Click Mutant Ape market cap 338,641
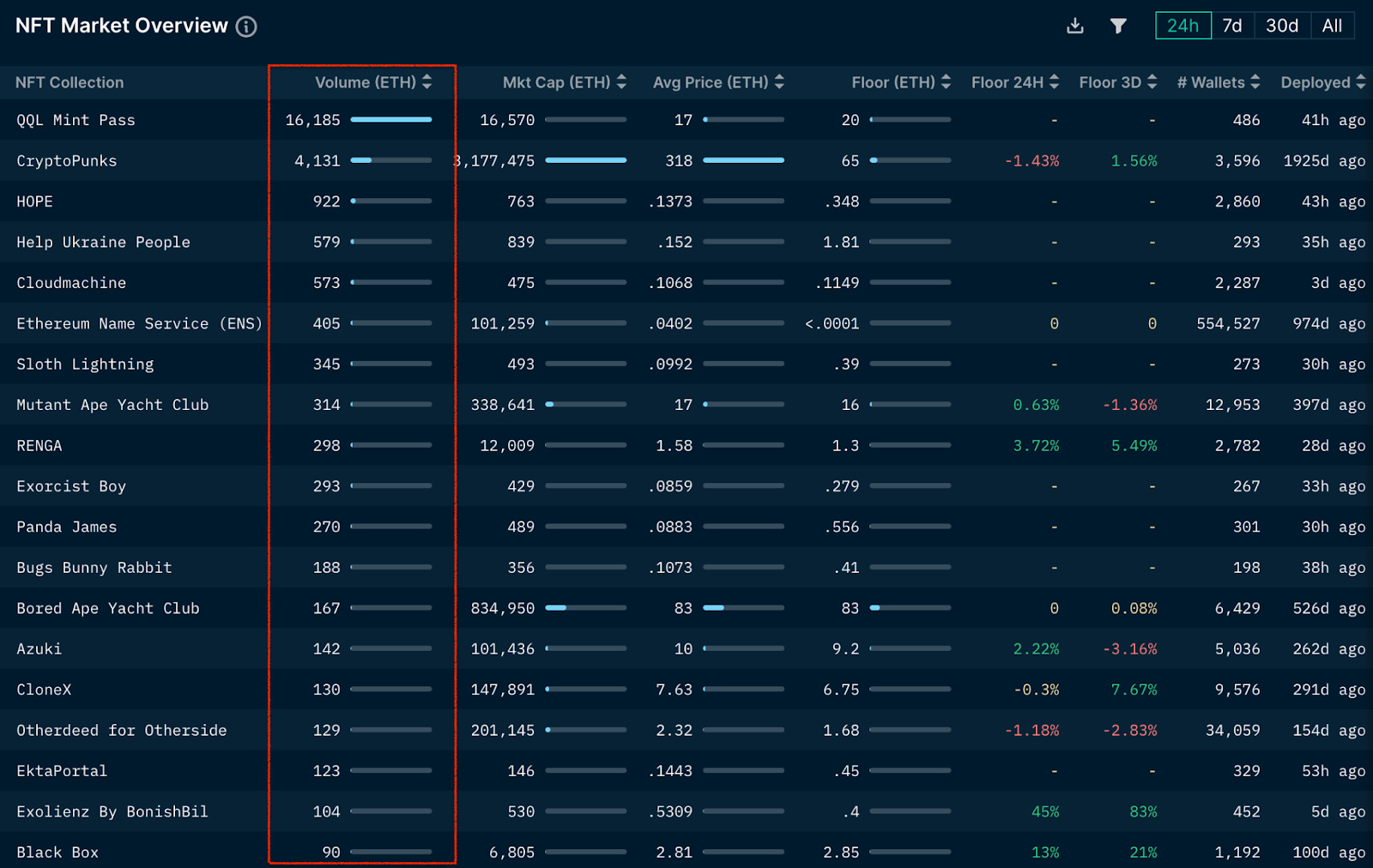Viewport: 1373px width, 868px height. tap(503, 405)
